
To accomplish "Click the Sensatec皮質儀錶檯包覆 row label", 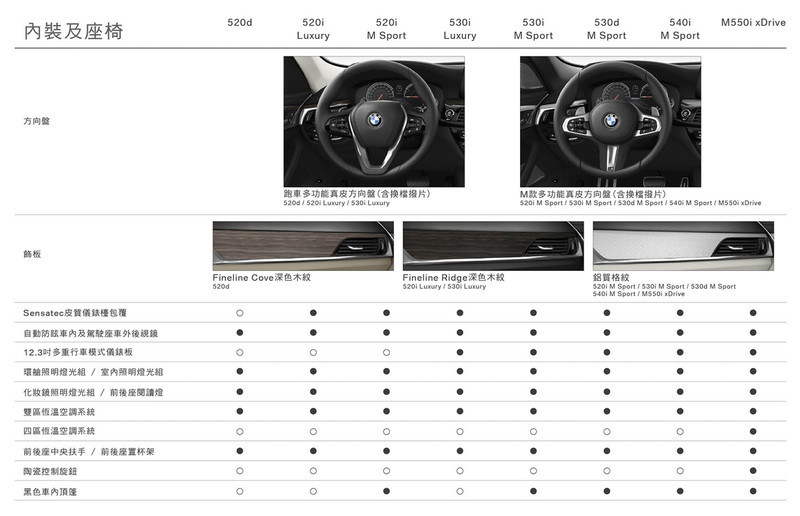I will tap(75, 313).
